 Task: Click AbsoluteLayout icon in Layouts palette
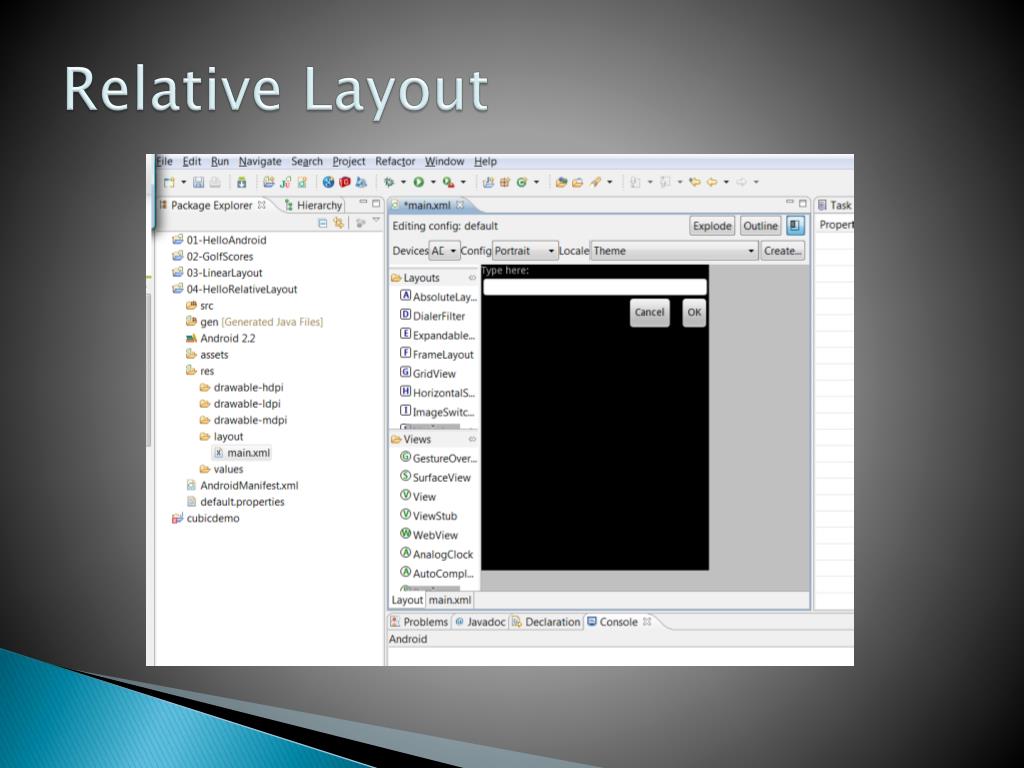(x=406, y=296)
